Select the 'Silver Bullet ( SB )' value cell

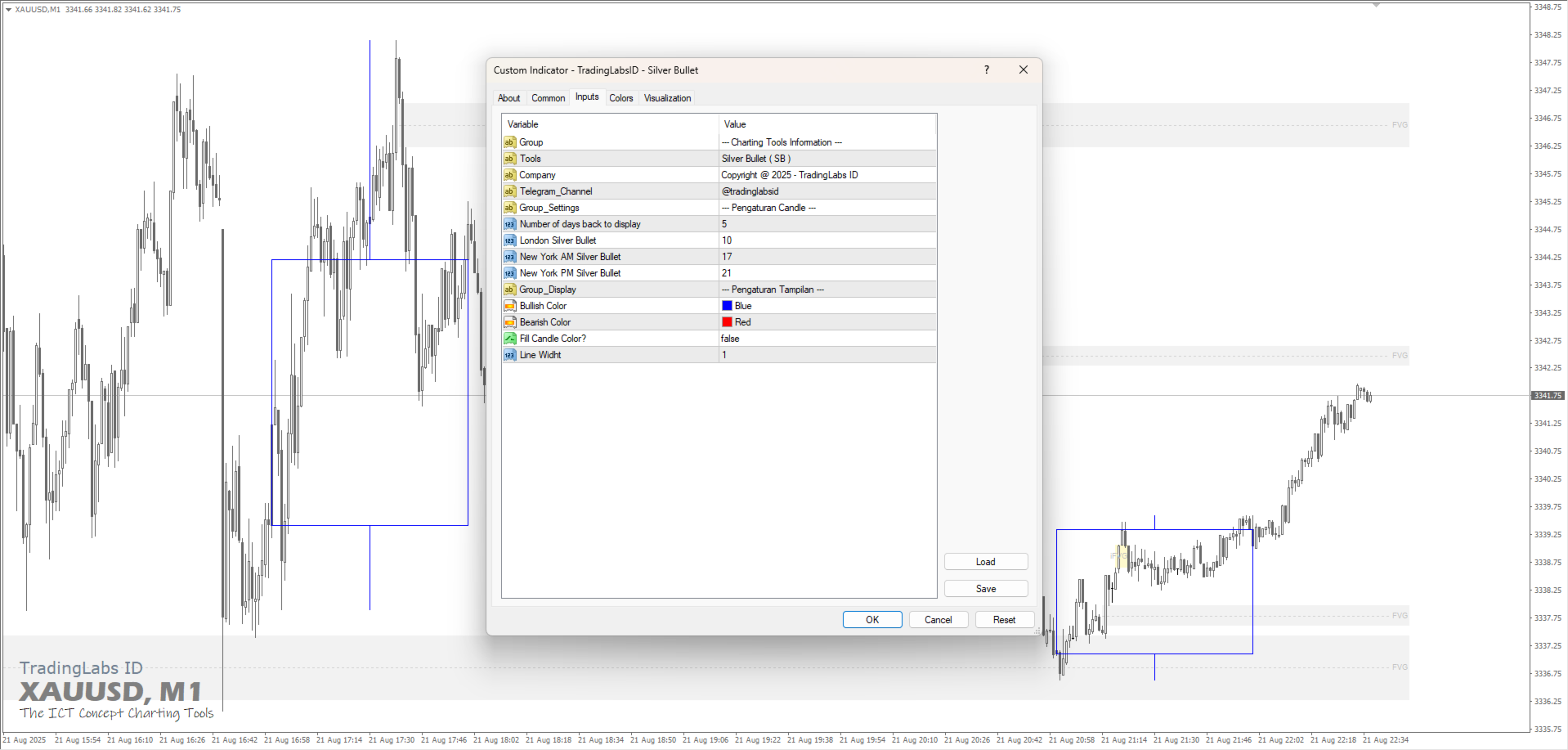[827, 159]
